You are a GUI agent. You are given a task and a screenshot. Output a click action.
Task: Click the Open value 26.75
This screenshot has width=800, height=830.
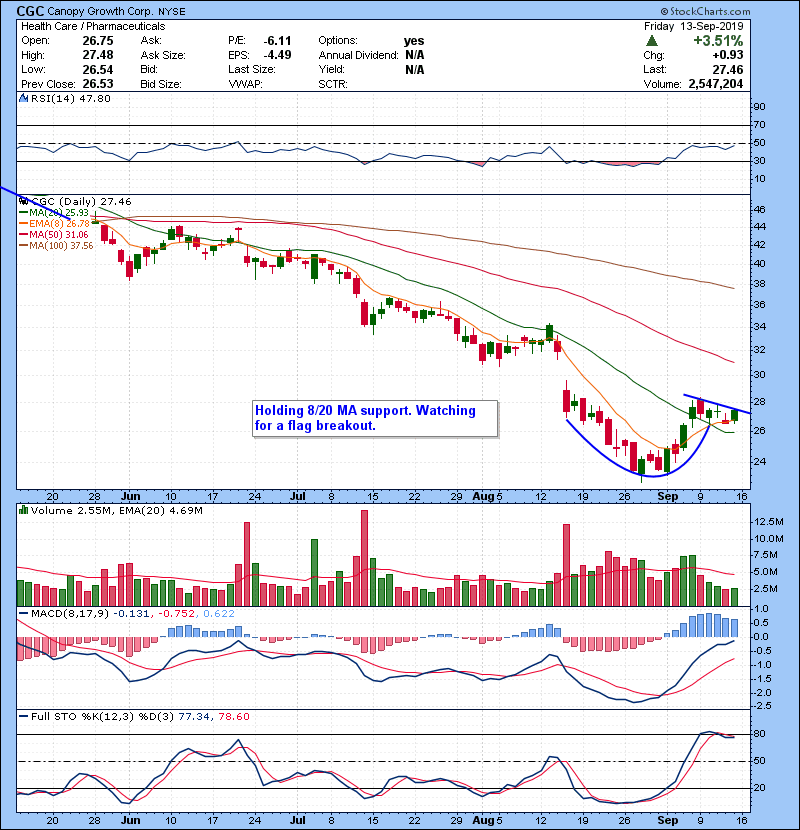[98, 41]
